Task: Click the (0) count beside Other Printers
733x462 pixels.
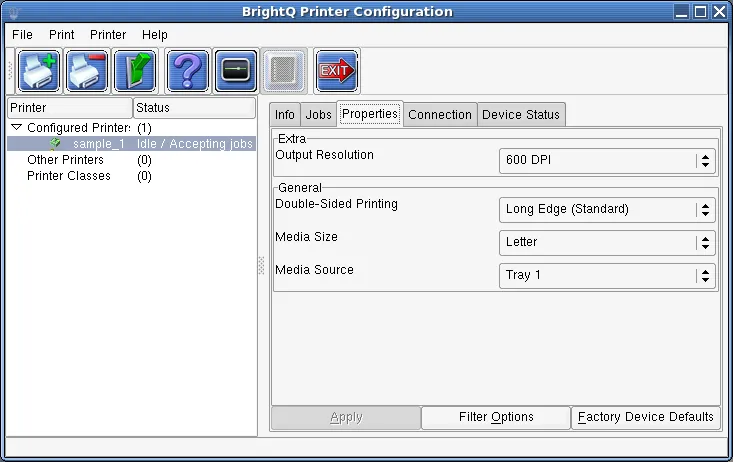Action: 144,160
